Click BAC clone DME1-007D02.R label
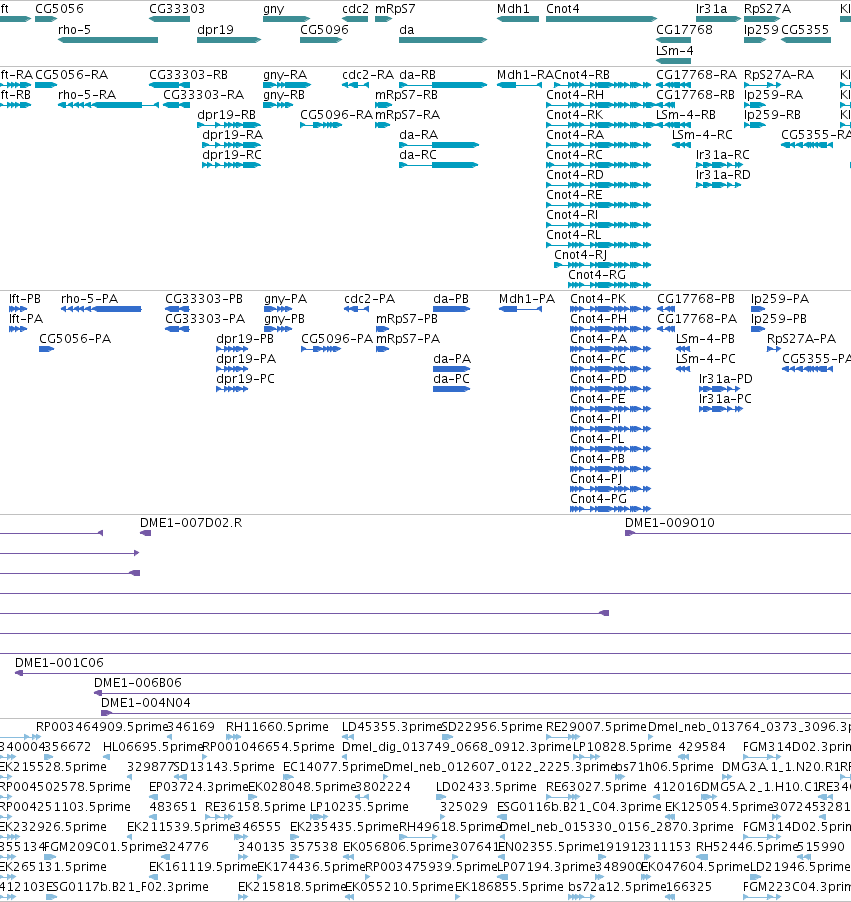This screenshot has width=851, height=902. [x=191, y=523]
